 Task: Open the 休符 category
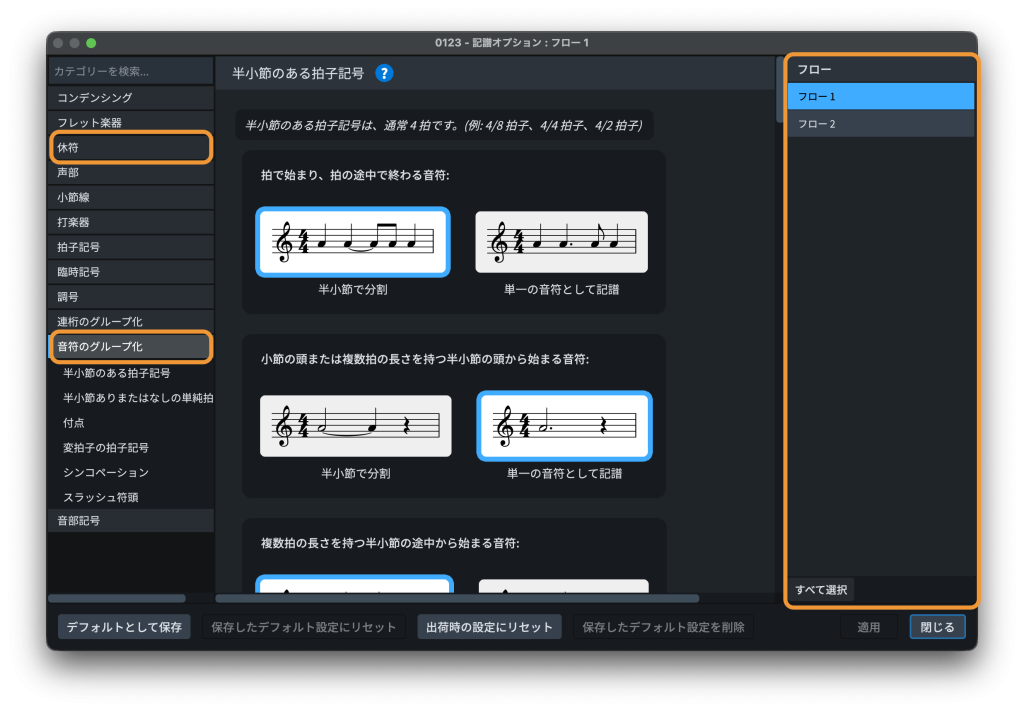pos(131,148)
